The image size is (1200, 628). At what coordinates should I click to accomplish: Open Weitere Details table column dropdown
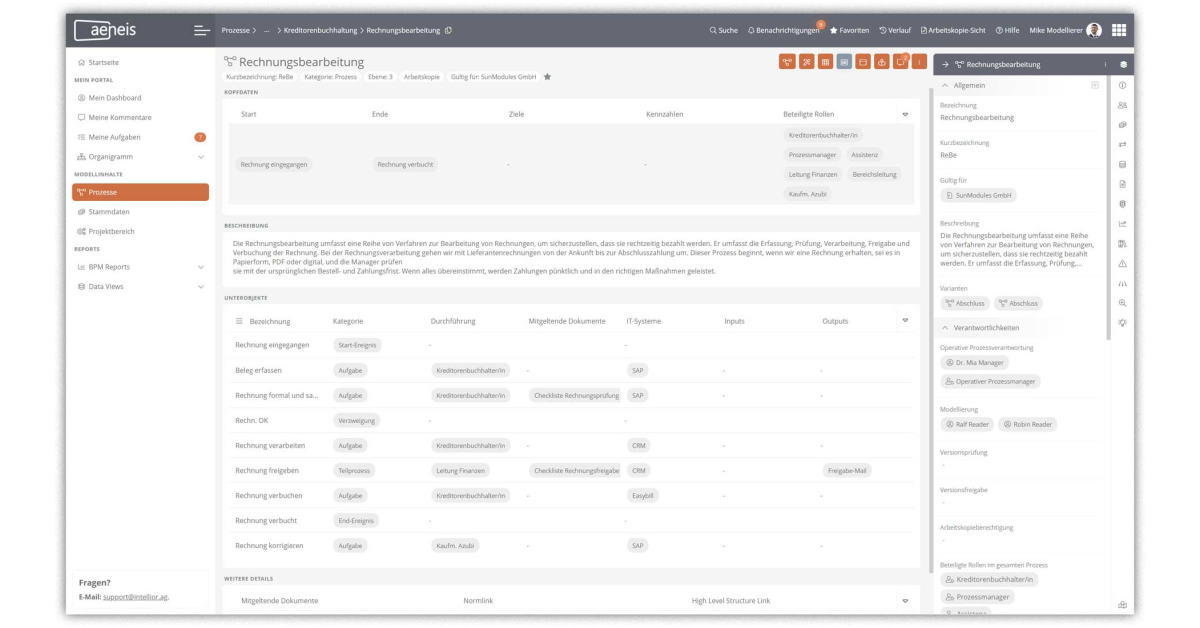[x=905, y=601]
